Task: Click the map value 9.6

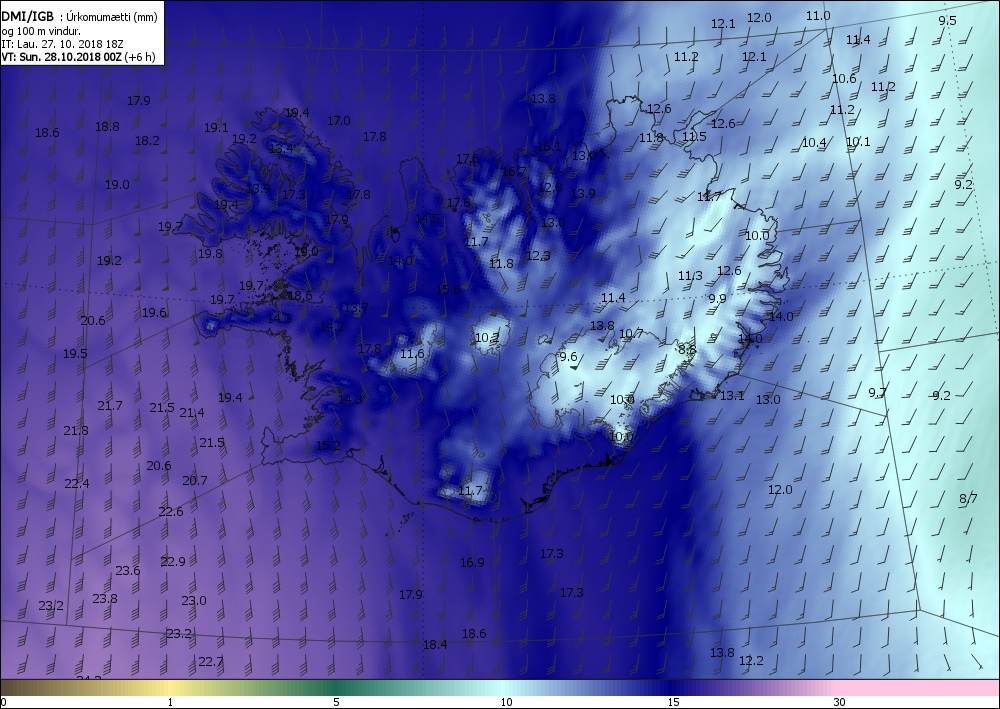Action: (568, 356)
